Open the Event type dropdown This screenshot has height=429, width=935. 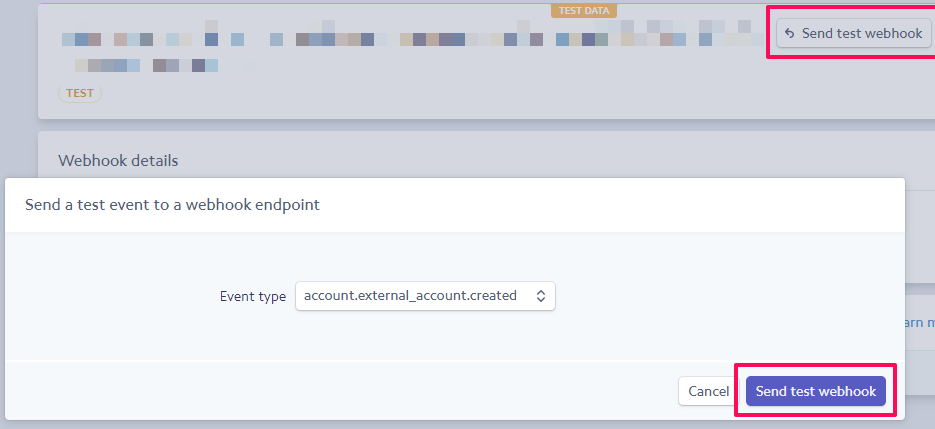425,296
